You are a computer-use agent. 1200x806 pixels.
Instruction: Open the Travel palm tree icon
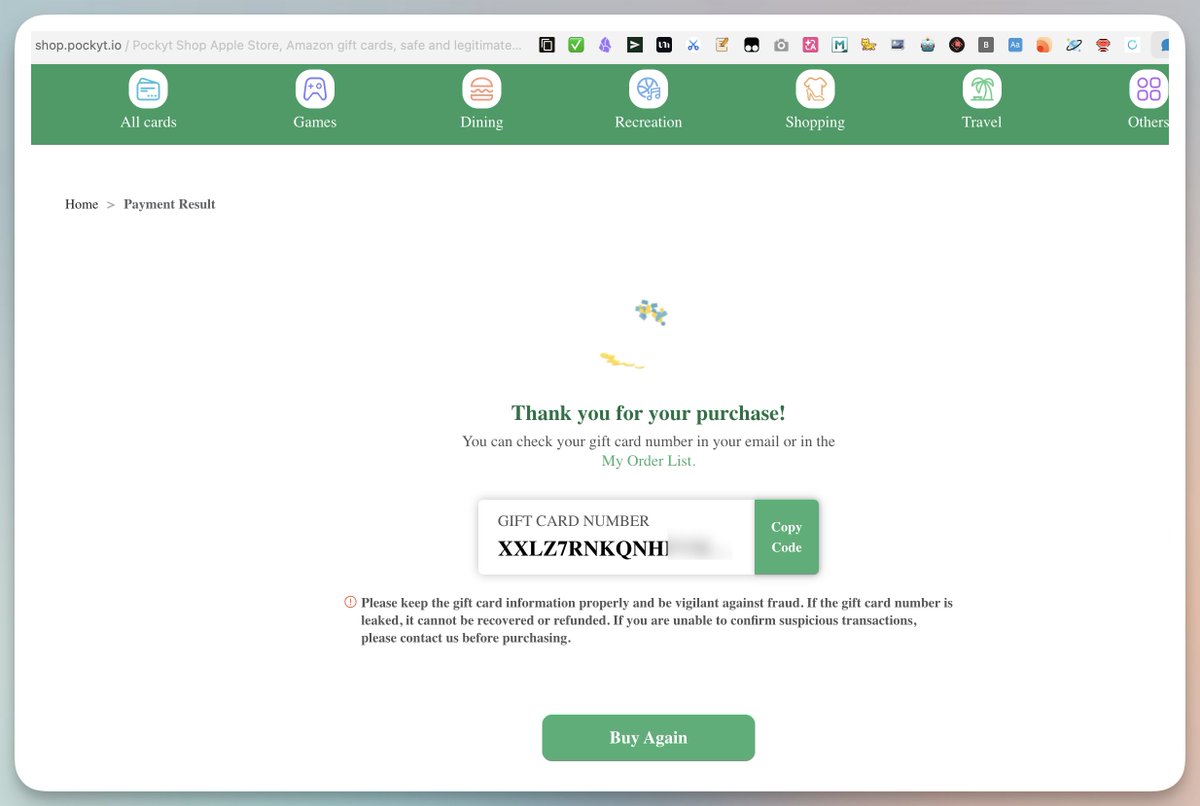click(982, 89)
